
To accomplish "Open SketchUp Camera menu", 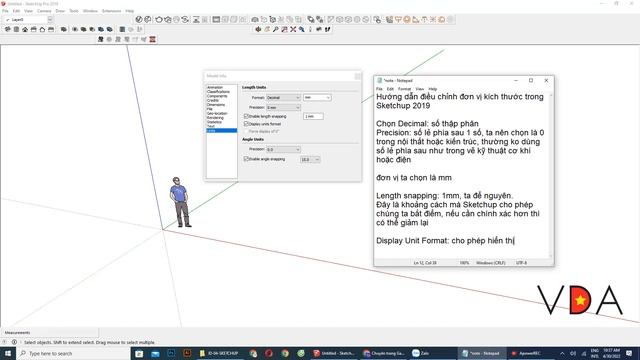I will click(44, 11).
